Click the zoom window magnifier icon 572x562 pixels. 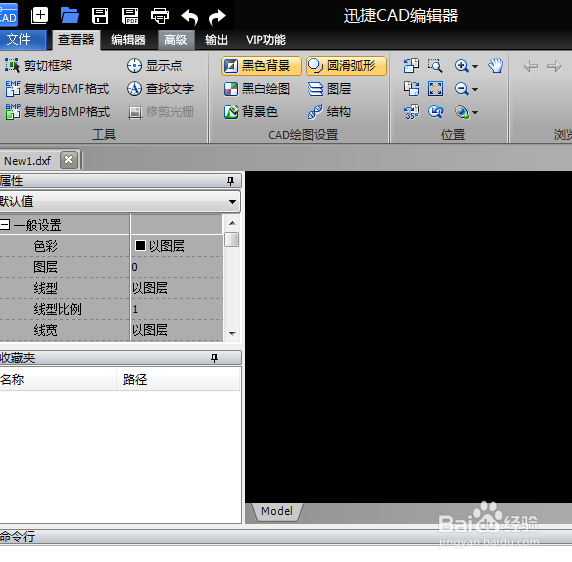pyautogui.click(x=435, y=66)
